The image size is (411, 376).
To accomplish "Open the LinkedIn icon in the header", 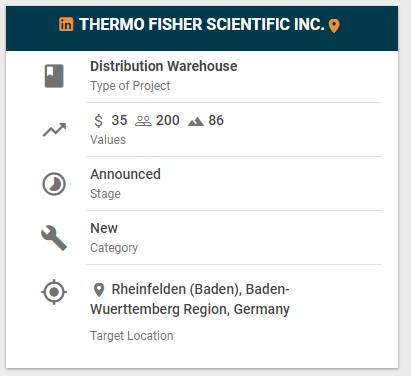I will [66, 24].
